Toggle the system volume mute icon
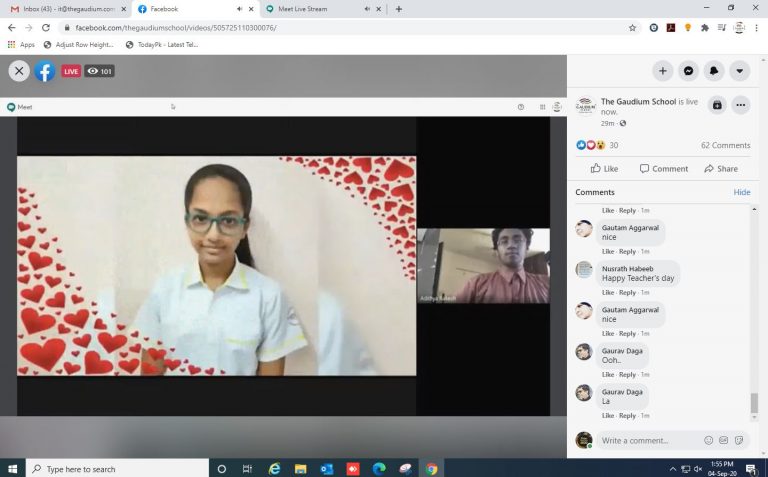Image resolution: width=768 pixels, height=477 pixels. (x=699, y=468)
